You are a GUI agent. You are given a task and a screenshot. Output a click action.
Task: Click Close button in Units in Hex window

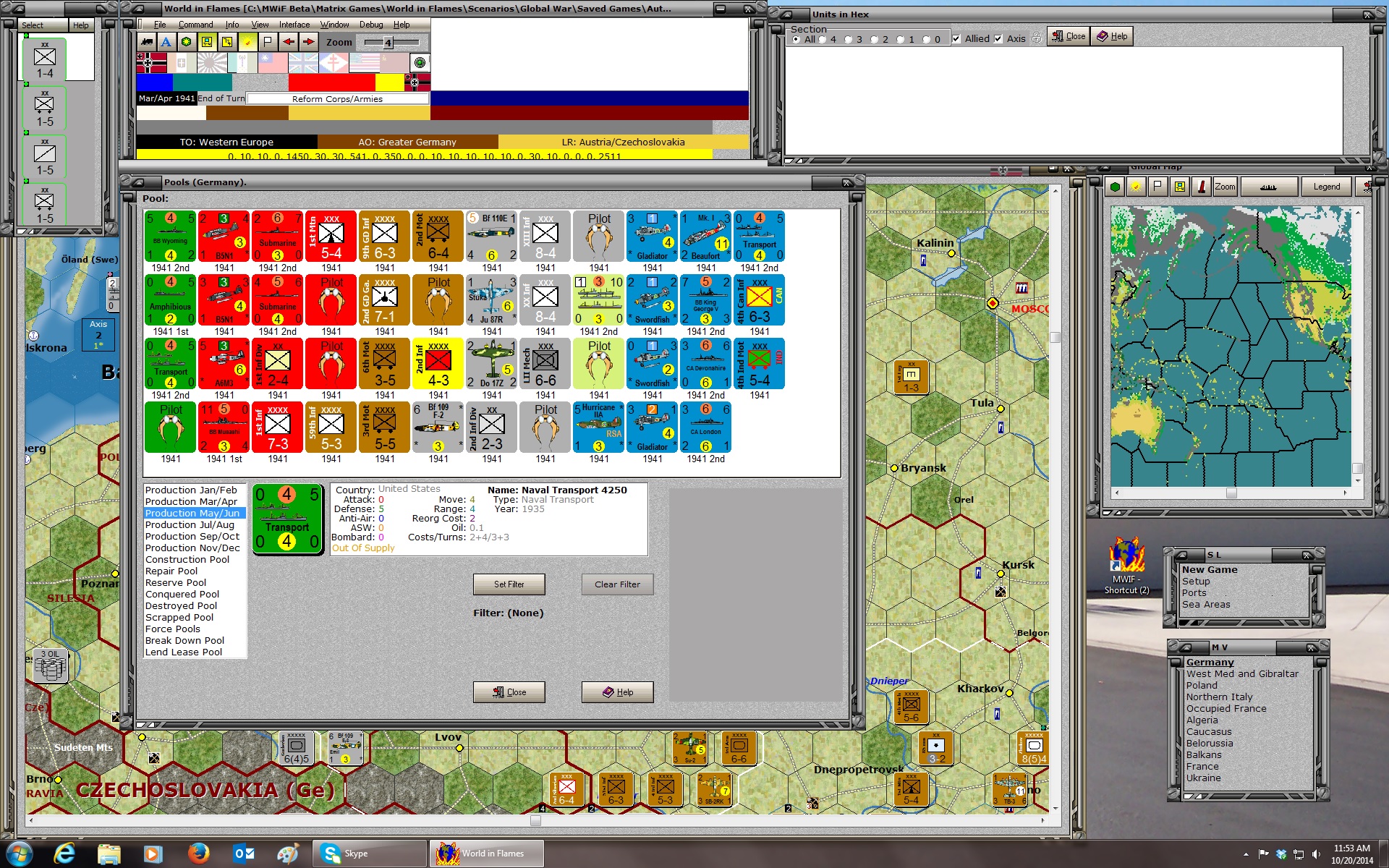[x=1069, y=36]
